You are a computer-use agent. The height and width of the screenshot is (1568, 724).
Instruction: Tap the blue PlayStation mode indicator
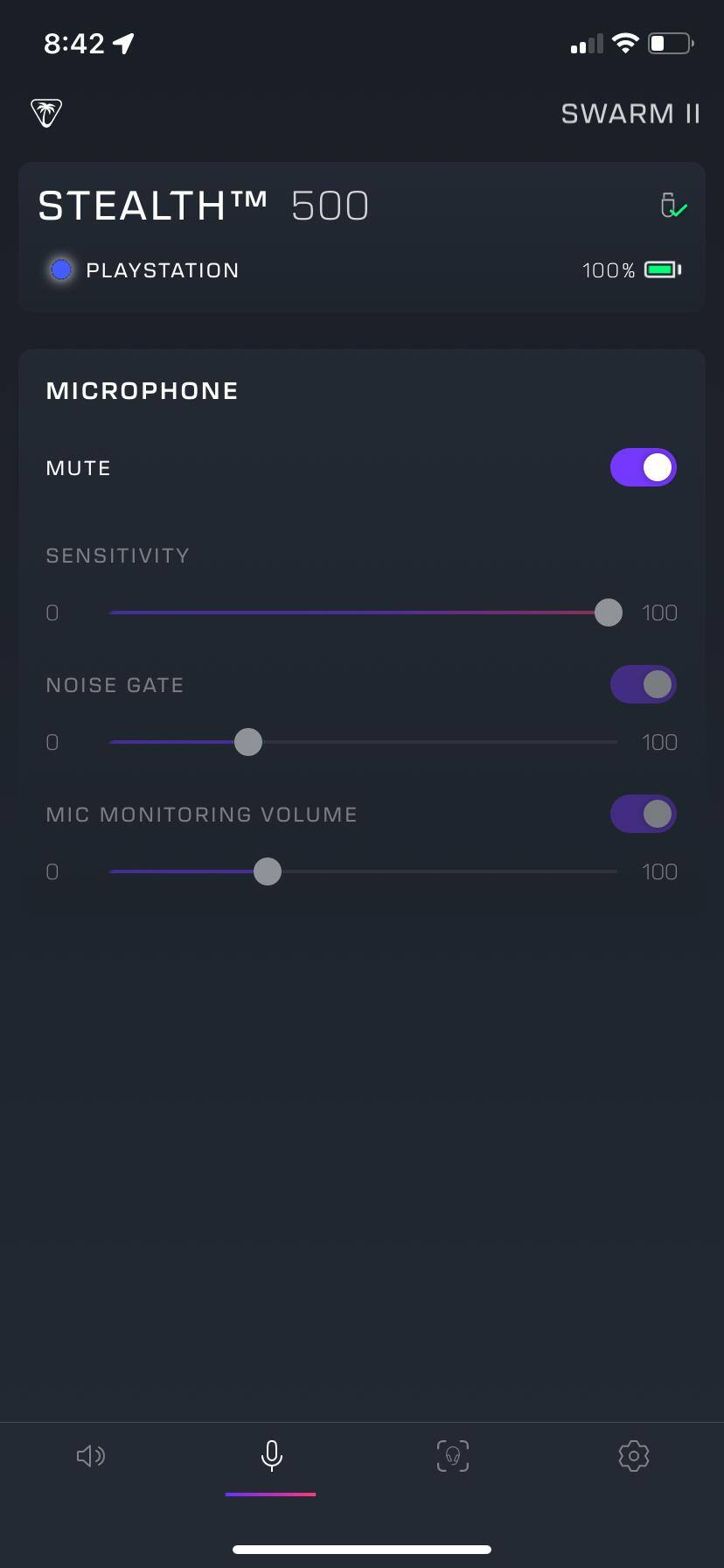point(61,269)
